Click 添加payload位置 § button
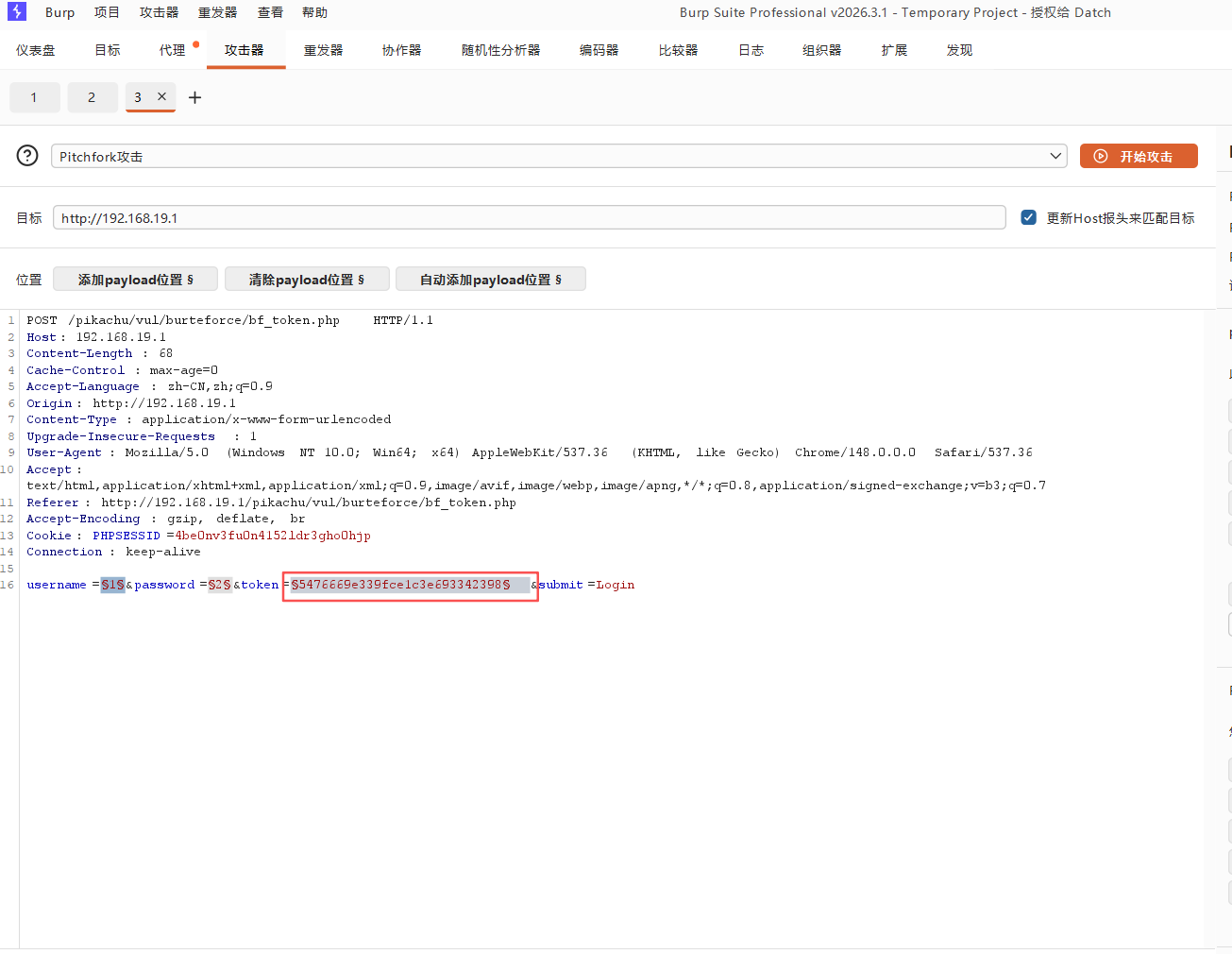Screen dimensions: 1232x954 pos(135,279)
